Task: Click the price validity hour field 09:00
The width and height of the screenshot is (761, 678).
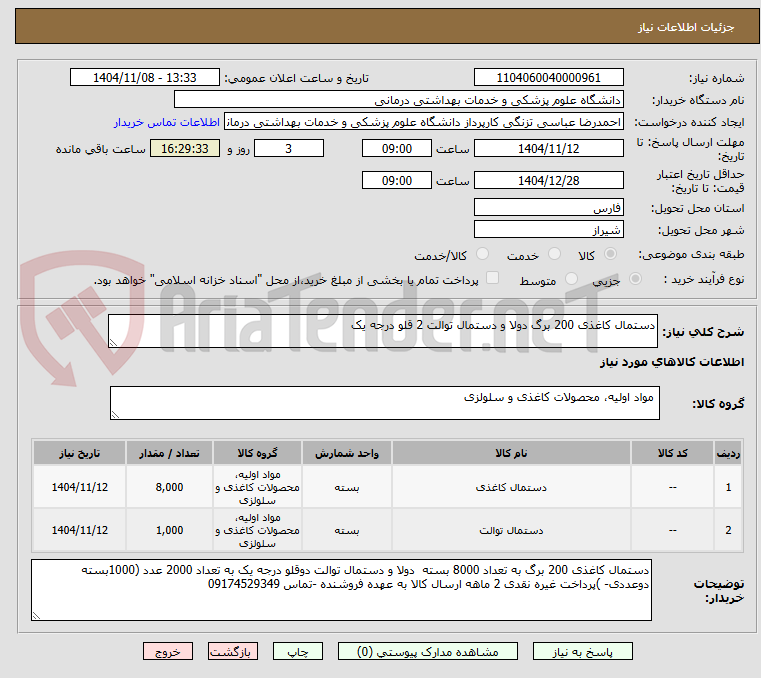Action: (397, 181)
